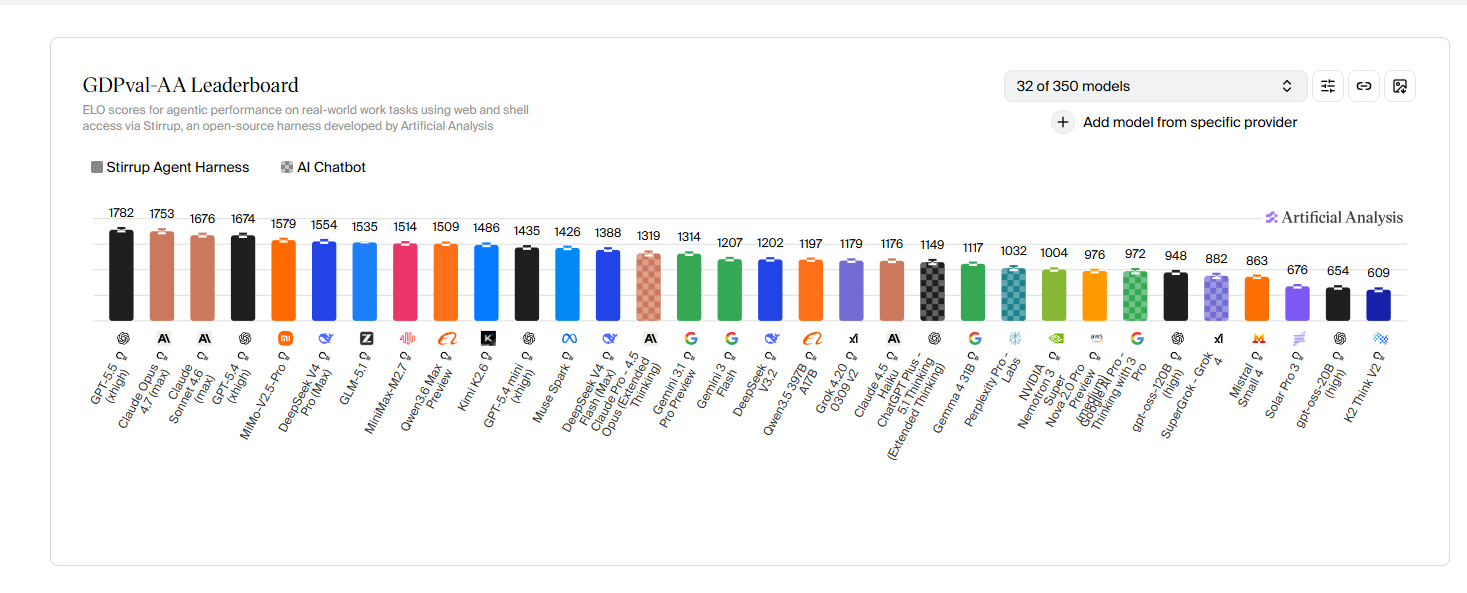Select the blue DeepSeek V4 Pro bar
1467x593 pixels.
pyautogui.click(x=324, y=281)
